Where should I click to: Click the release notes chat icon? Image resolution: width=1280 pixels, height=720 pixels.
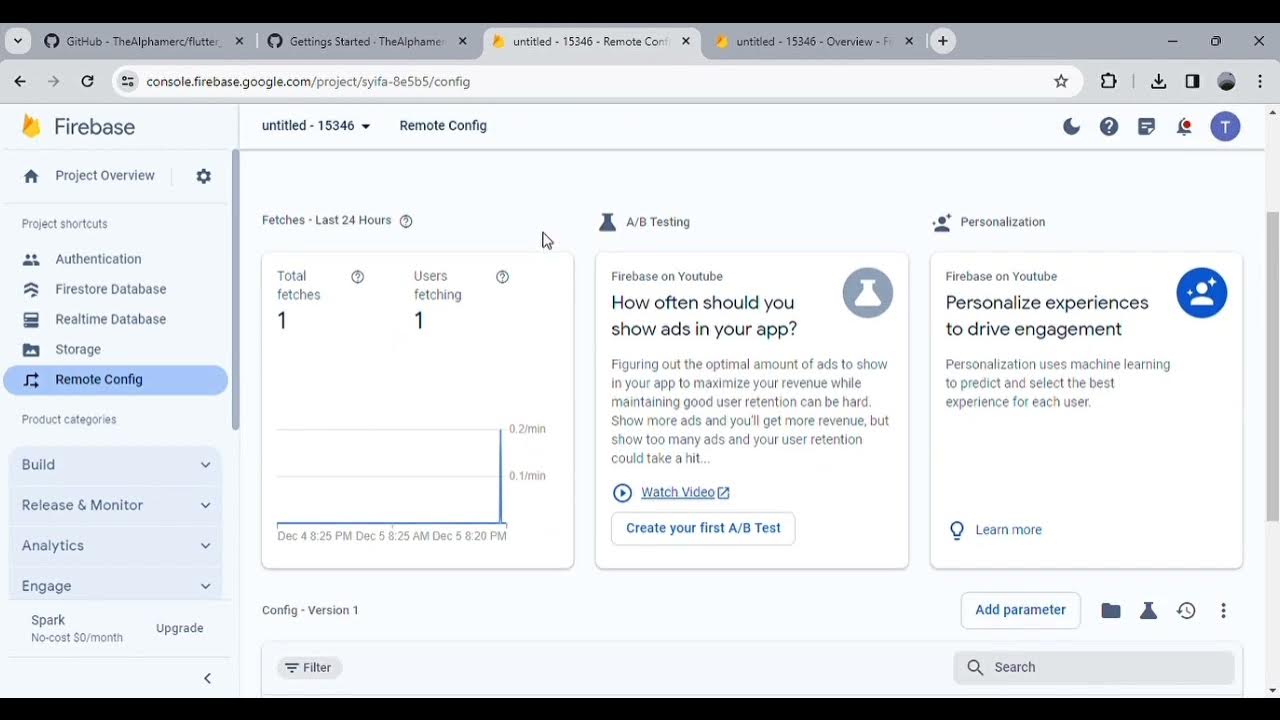(x=1146, y=127)
